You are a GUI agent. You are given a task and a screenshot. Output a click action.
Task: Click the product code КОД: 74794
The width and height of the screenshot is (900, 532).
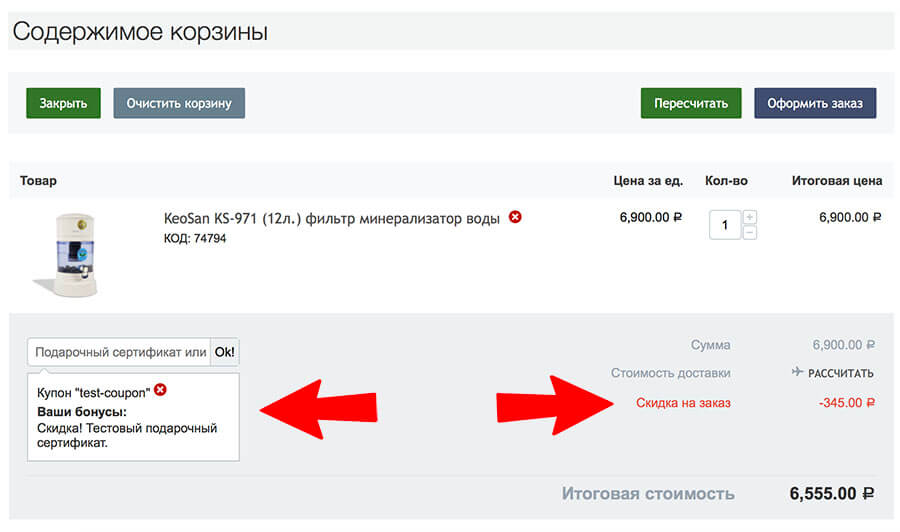click(x=194, y=239)
